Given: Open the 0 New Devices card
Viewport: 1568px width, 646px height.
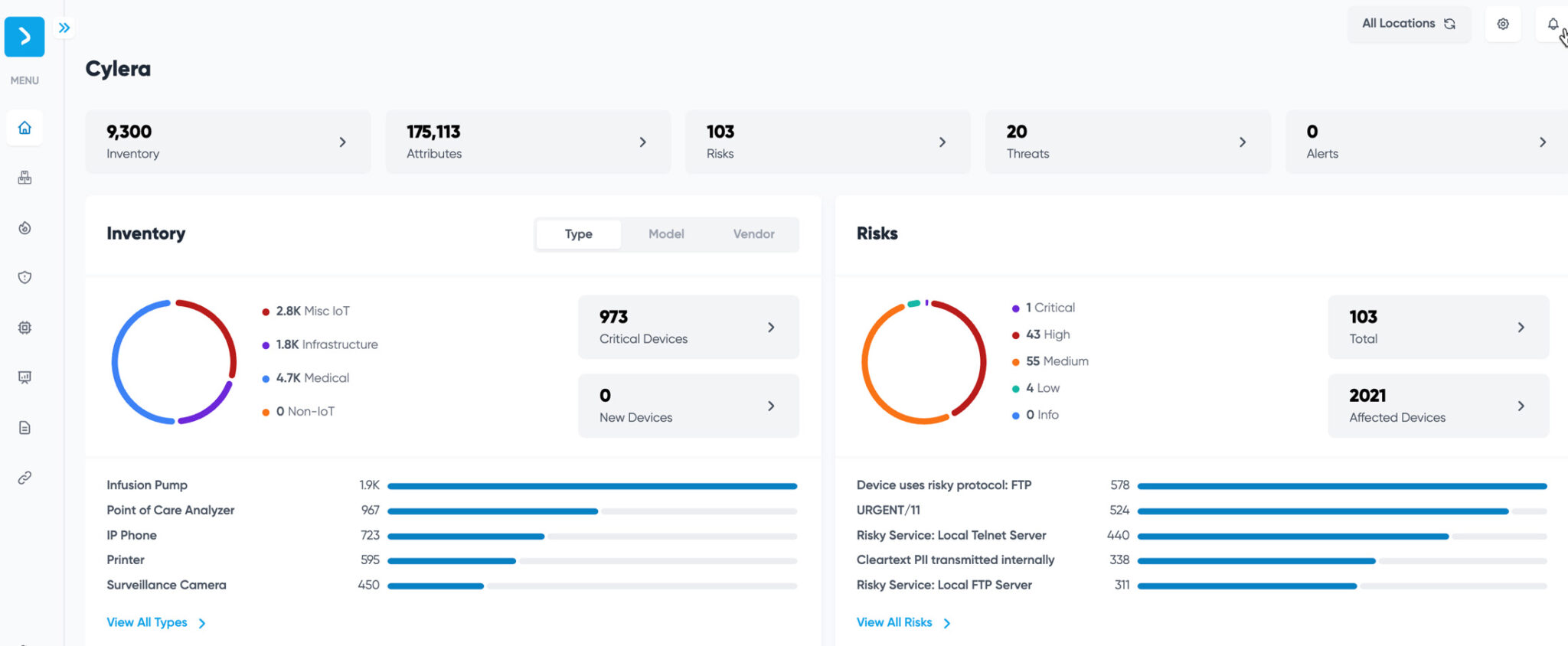Looking at the screenshot, I should click(x=688, y=406).
